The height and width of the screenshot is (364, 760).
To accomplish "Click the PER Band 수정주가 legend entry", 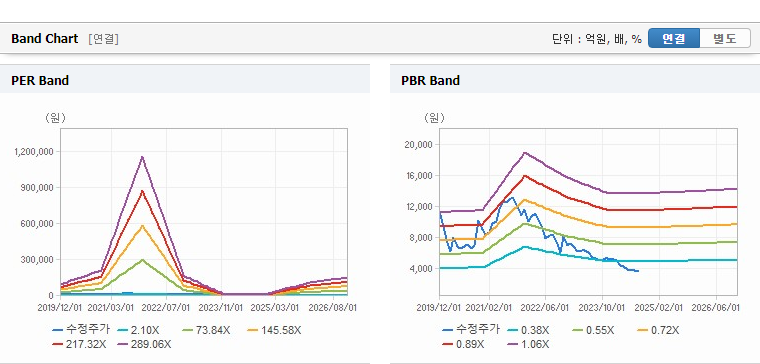I will click(x=81, y=330).
